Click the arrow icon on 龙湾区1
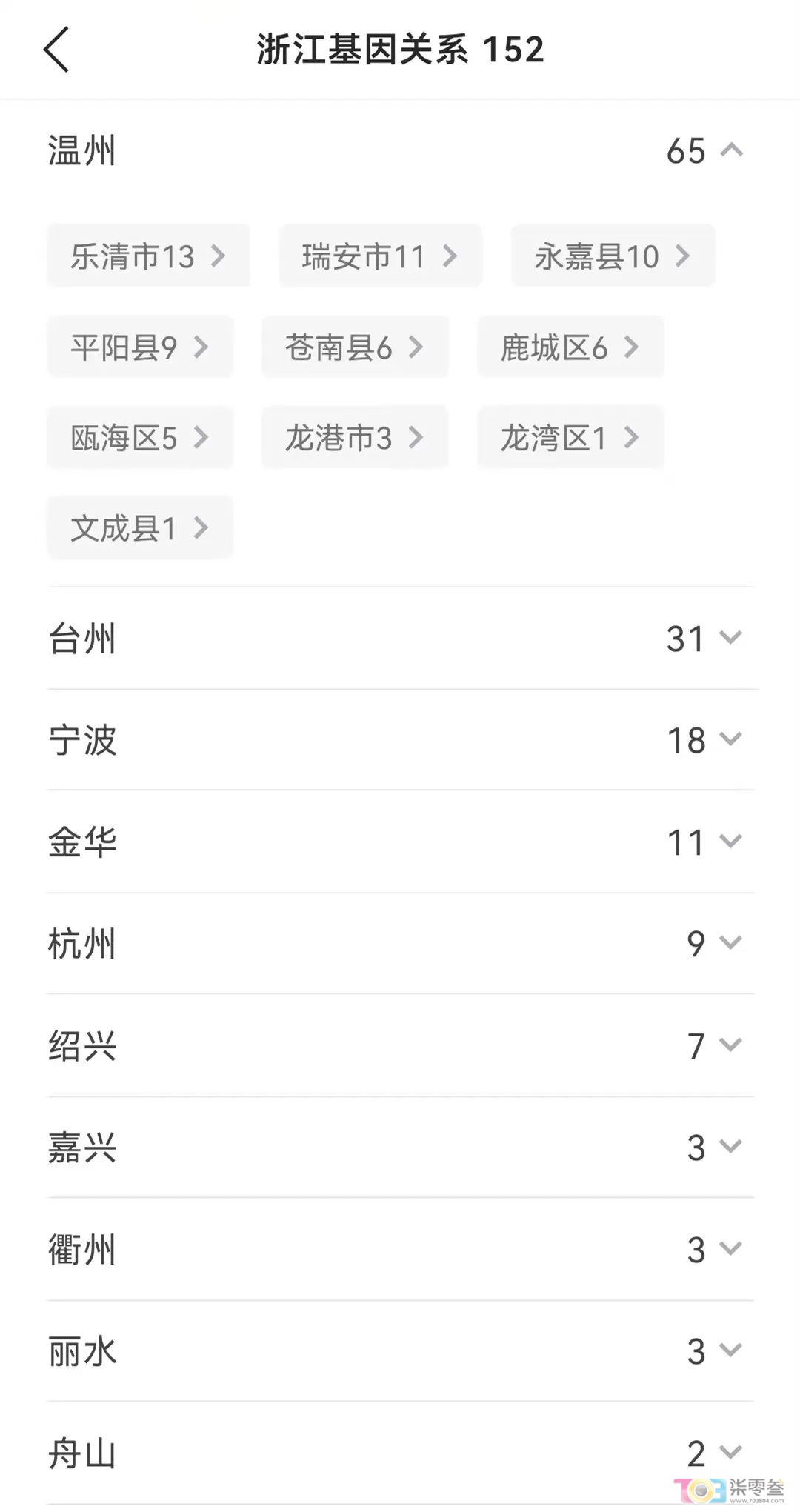 point(631,437)
